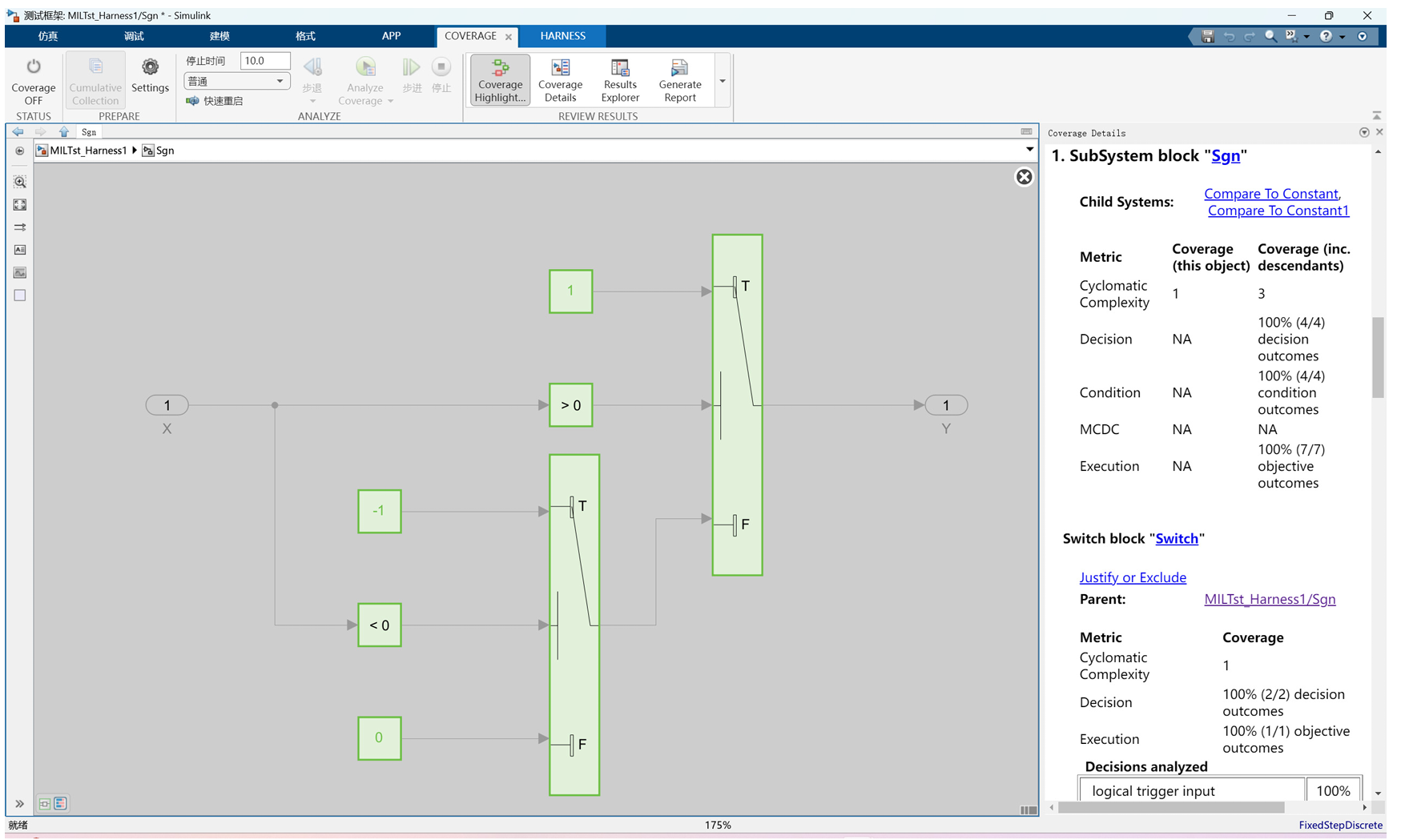The width and height of the screenshot is (1401, 840).
Task: Click the Generate Report icon
Action: point(679,79)
